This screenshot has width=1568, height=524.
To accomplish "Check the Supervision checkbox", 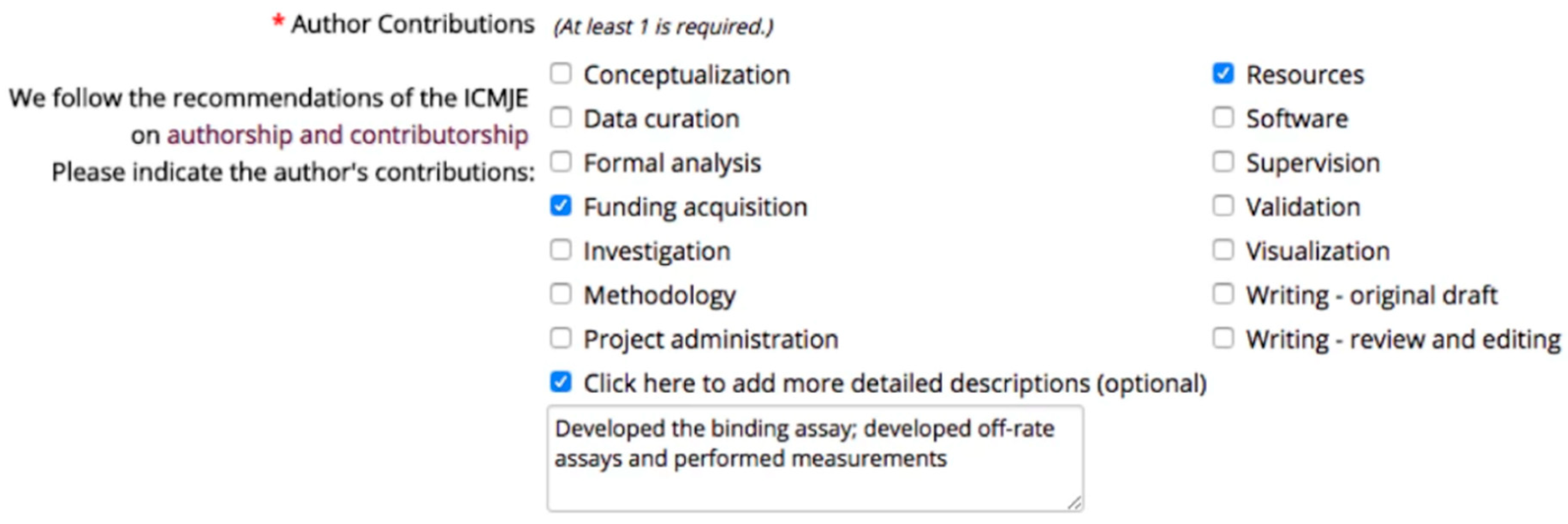I will [x=1223, y=162].
